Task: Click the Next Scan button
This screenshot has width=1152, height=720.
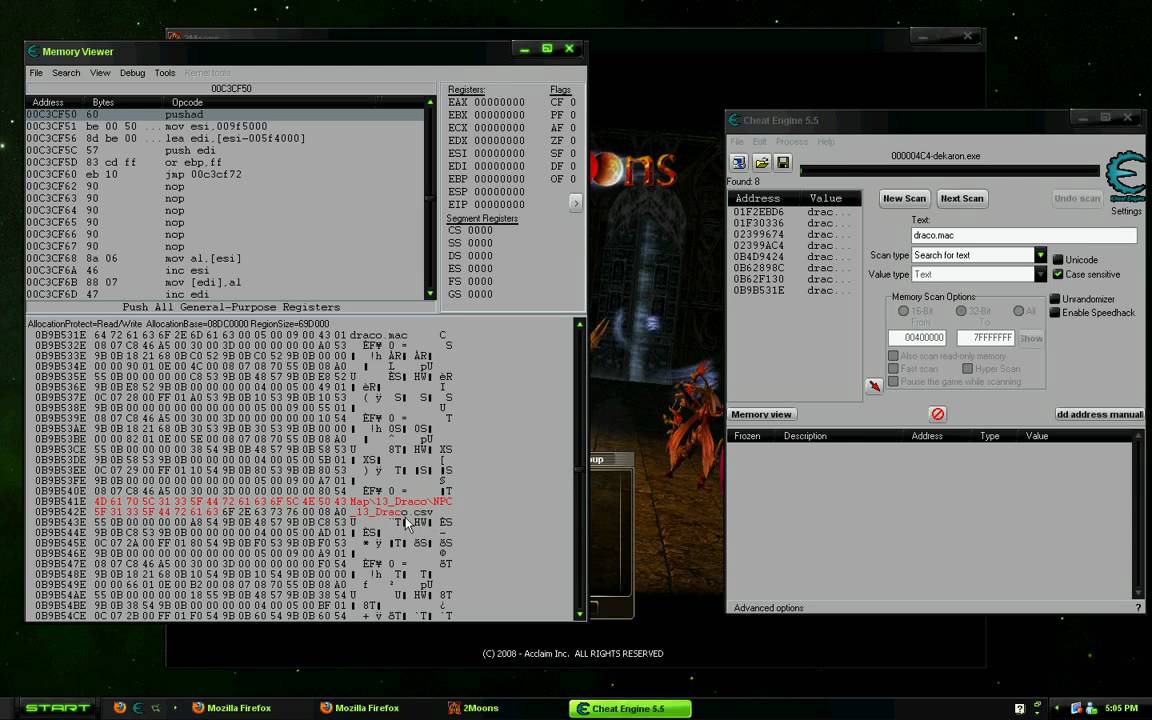Action: tap(962, 198)
